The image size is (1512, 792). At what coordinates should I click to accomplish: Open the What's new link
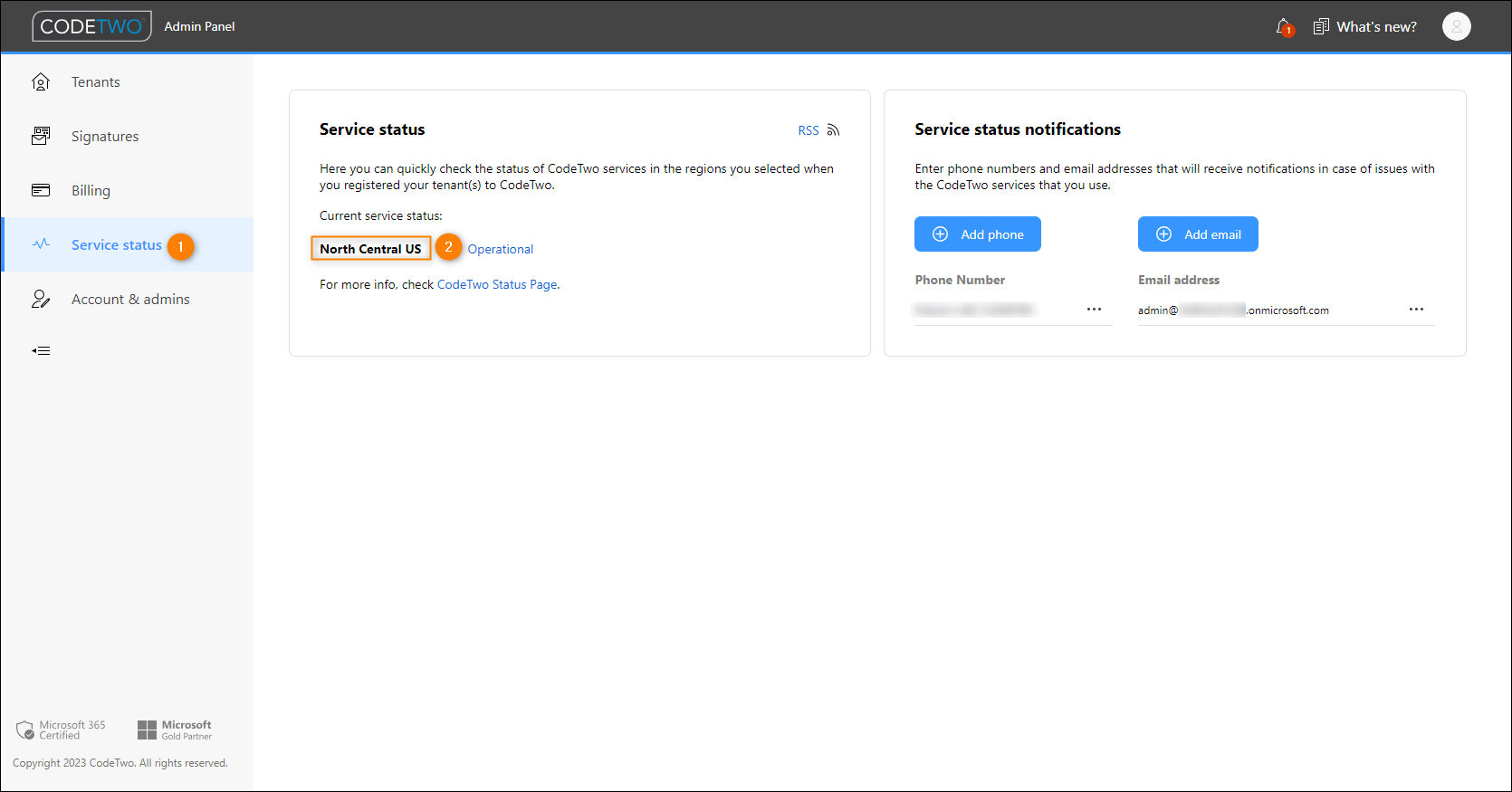[x=1376, y=27]
